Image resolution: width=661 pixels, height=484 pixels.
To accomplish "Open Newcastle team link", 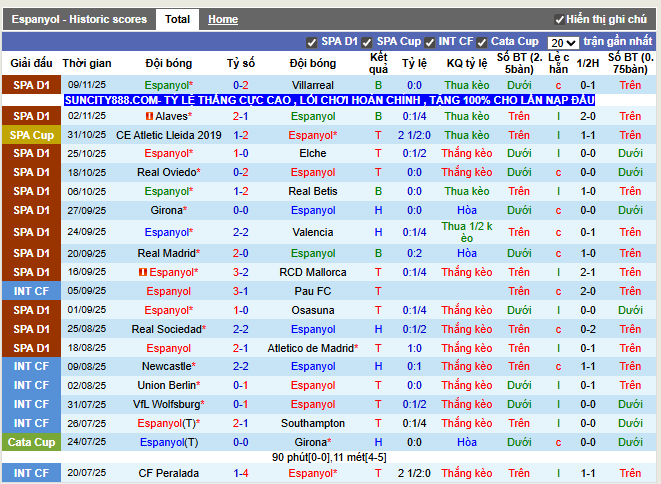I will coord(169,366).
